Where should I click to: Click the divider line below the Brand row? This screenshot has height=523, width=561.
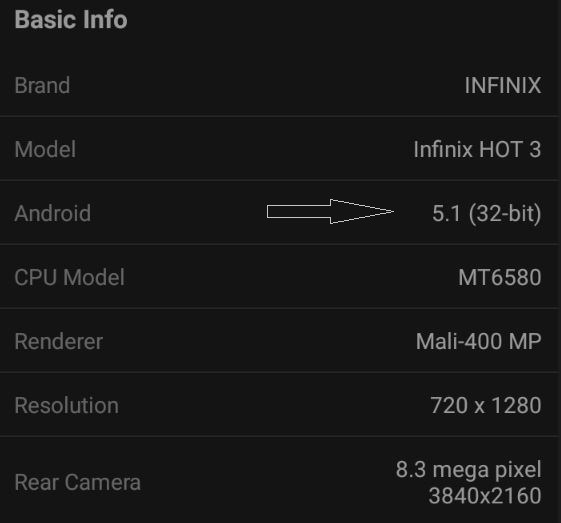(280, 116)
